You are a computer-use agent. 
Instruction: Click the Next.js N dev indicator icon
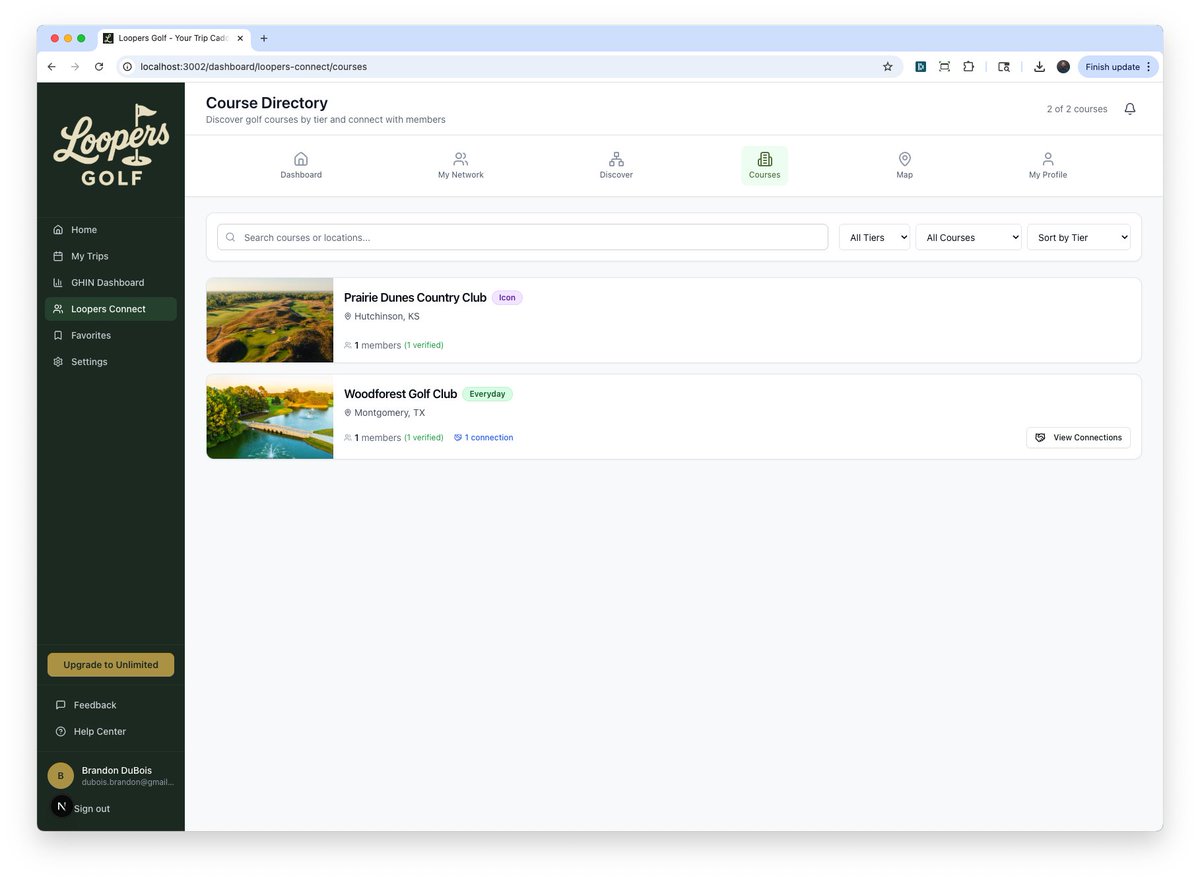(61, 806)
